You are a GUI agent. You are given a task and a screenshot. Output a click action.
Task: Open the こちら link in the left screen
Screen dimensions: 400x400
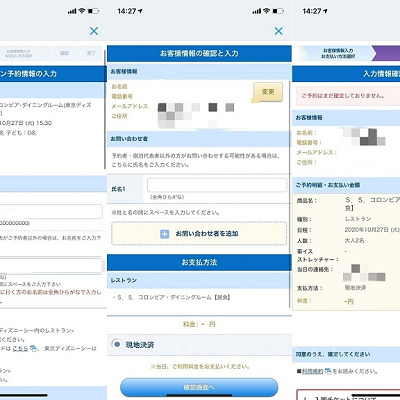coord(20,348)
